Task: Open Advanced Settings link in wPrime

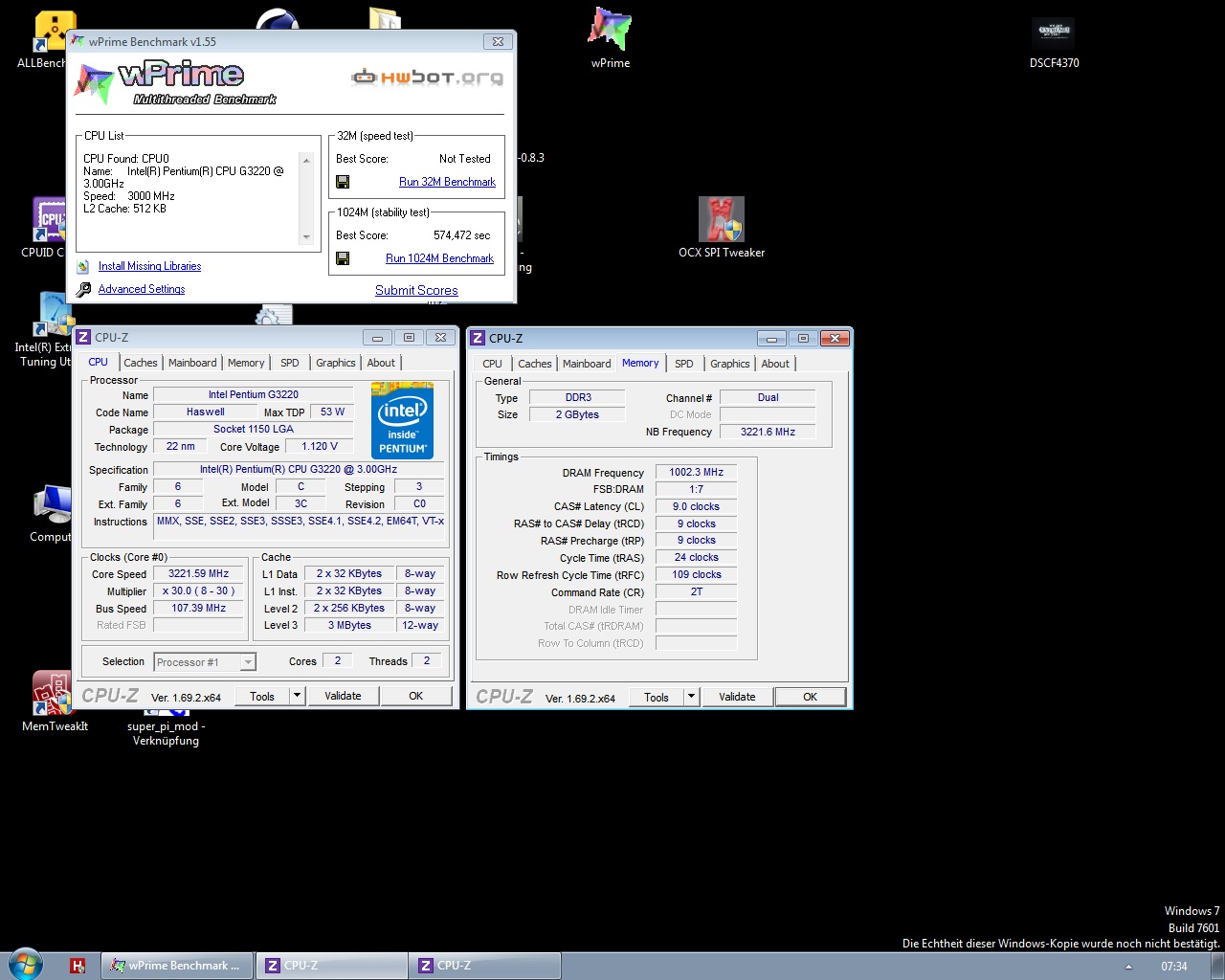Action: [142, 289]
